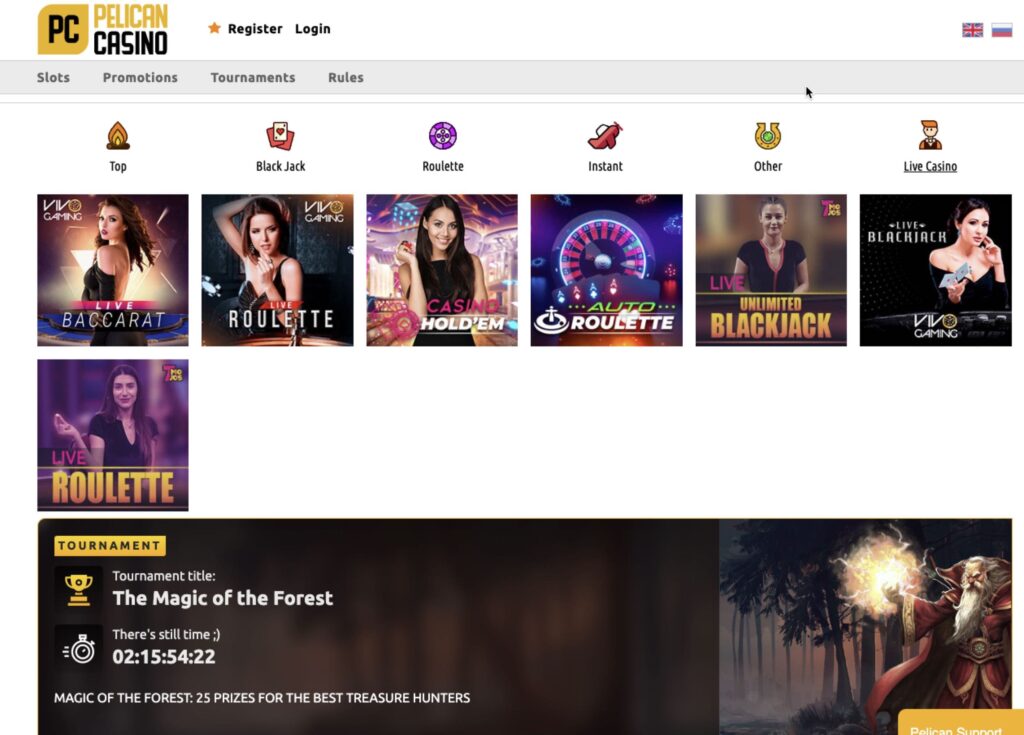1024x735 pixels.
Task: Launch the Live Baccarat game thumbnail
Action: click(x=113, y=270)
